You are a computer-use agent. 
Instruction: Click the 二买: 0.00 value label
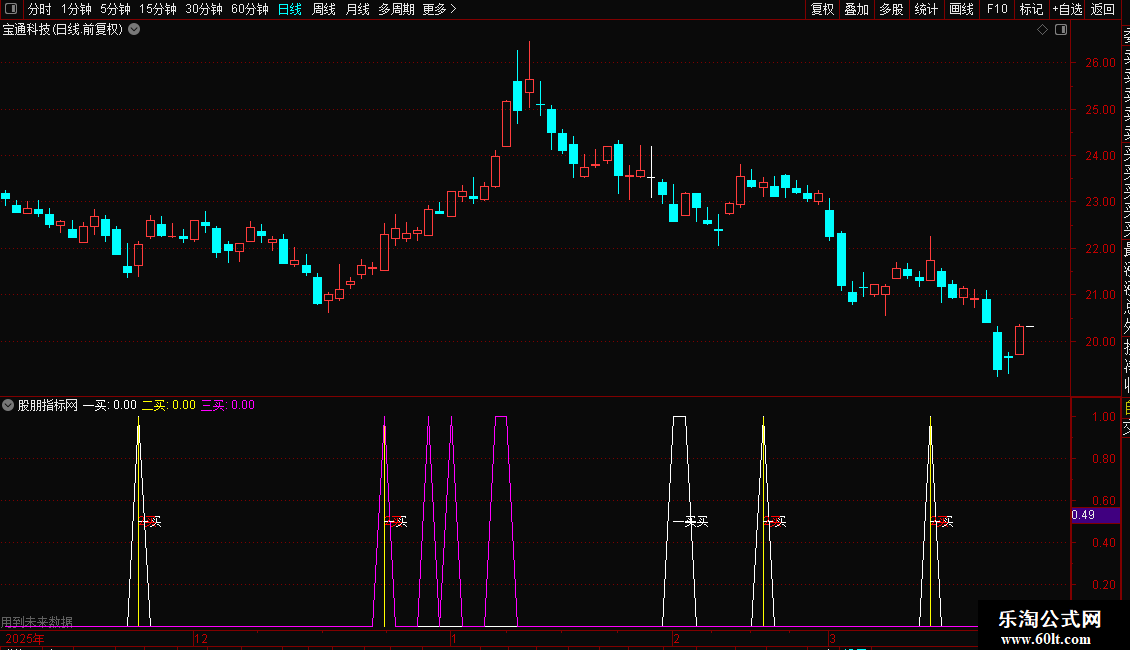point(169,405)
